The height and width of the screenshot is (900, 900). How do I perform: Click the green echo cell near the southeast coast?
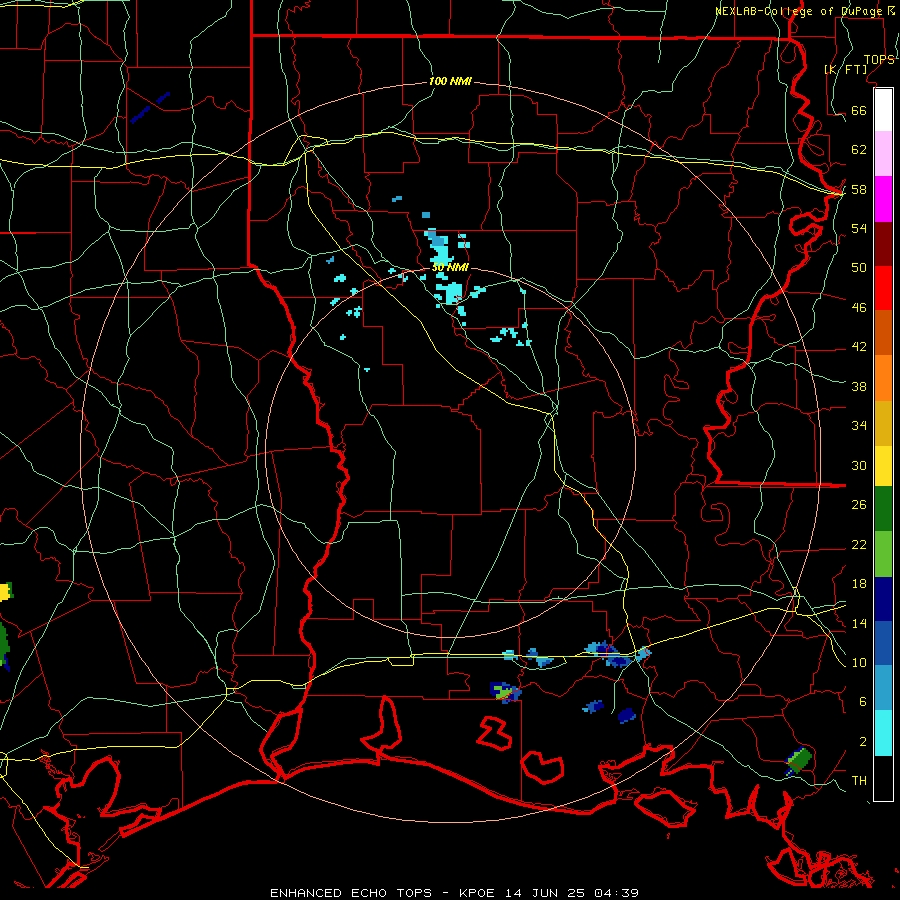pos(799,761)
